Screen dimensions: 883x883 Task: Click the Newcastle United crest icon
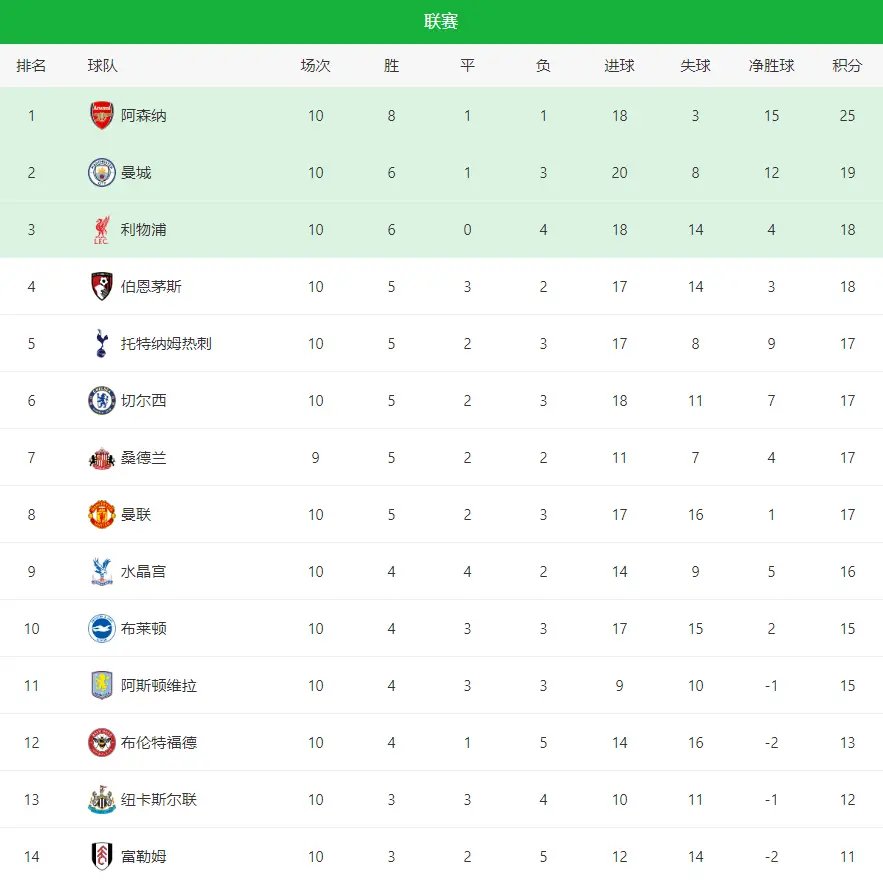102,800
